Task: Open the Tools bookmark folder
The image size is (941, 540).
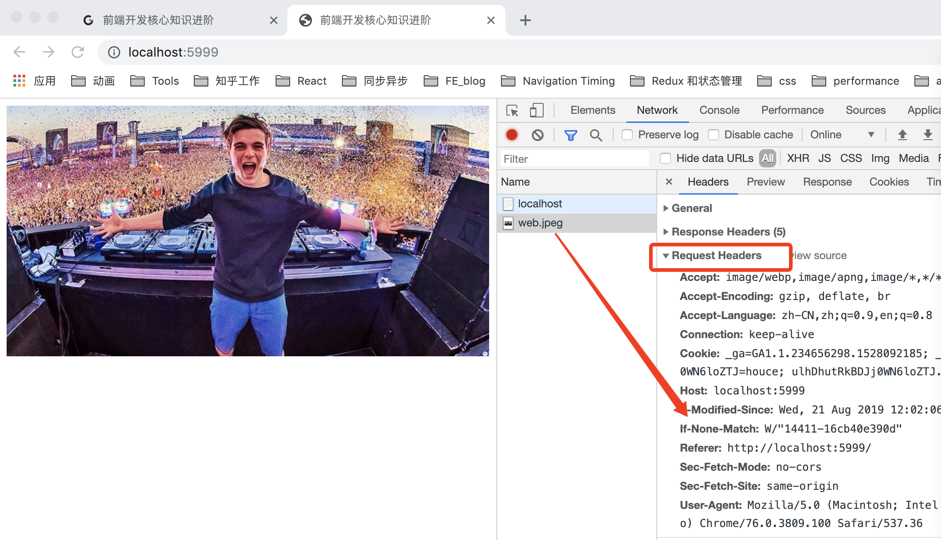Action: point(155,81)
